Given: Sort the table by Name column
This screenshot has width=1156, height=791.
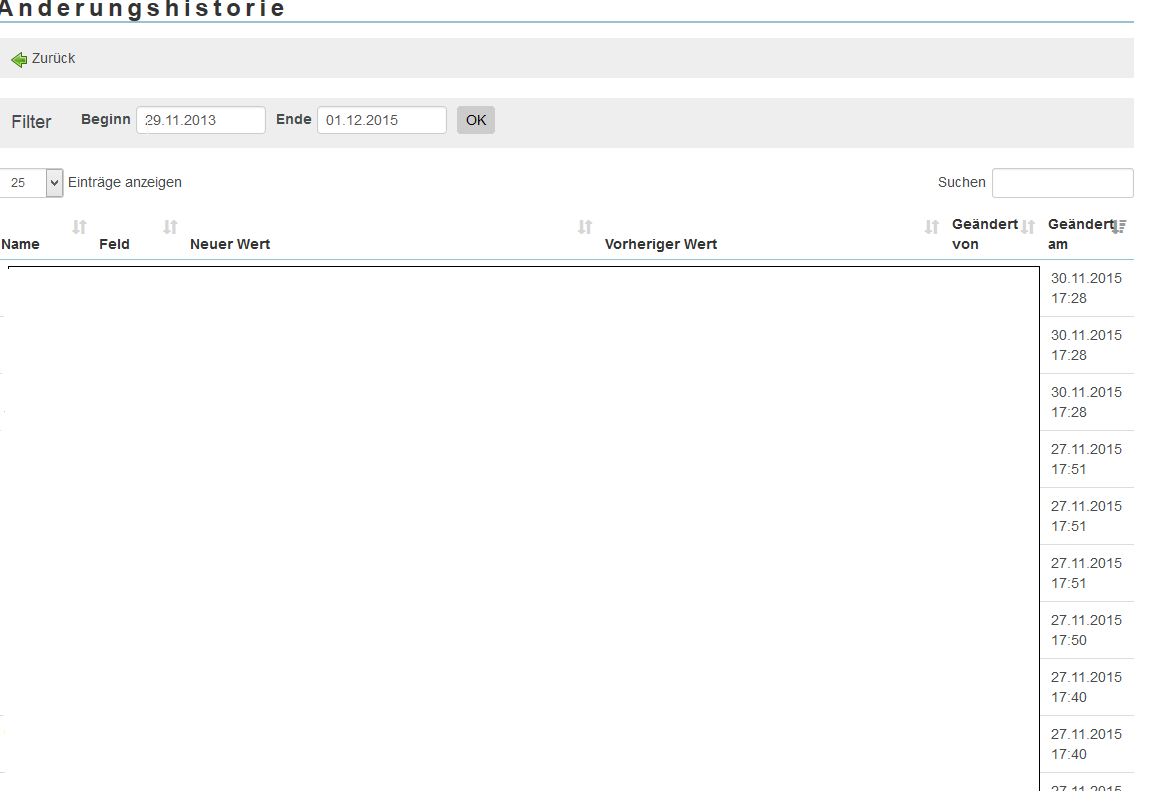Looking at the screenshot, I should (80, 227).
